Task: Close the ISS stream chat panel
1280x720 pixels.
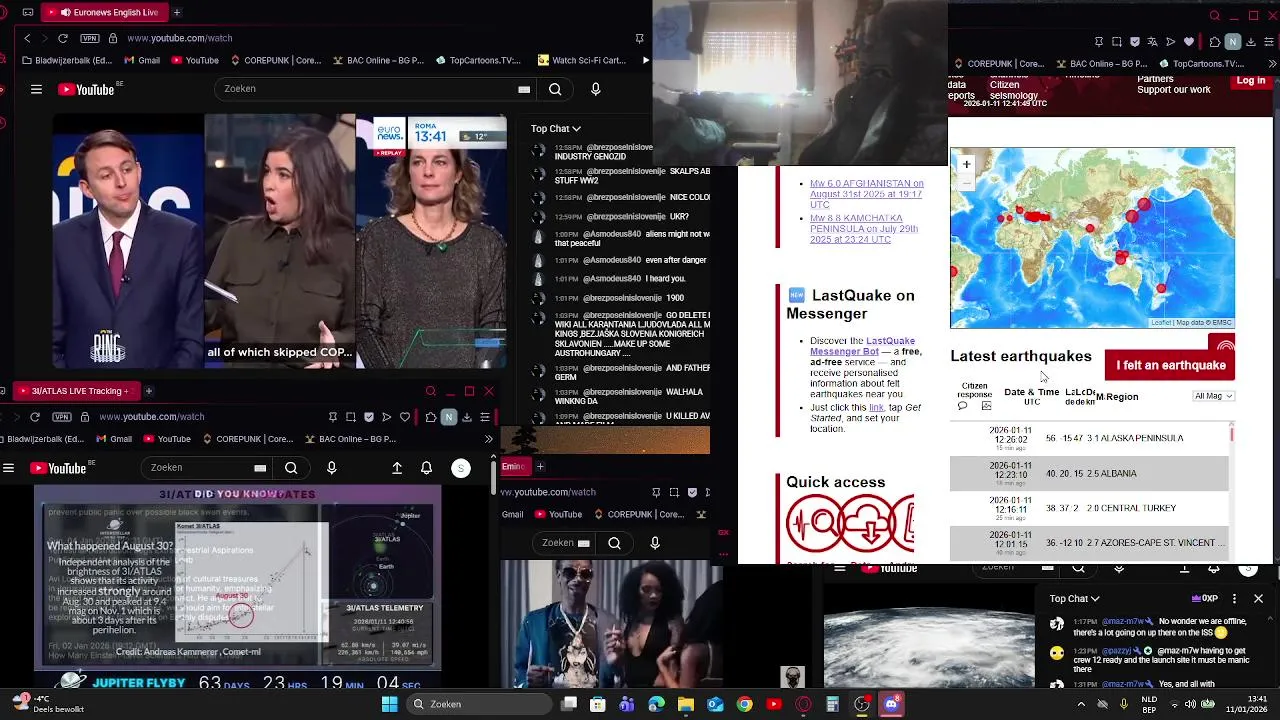Action: point(1258,599)
